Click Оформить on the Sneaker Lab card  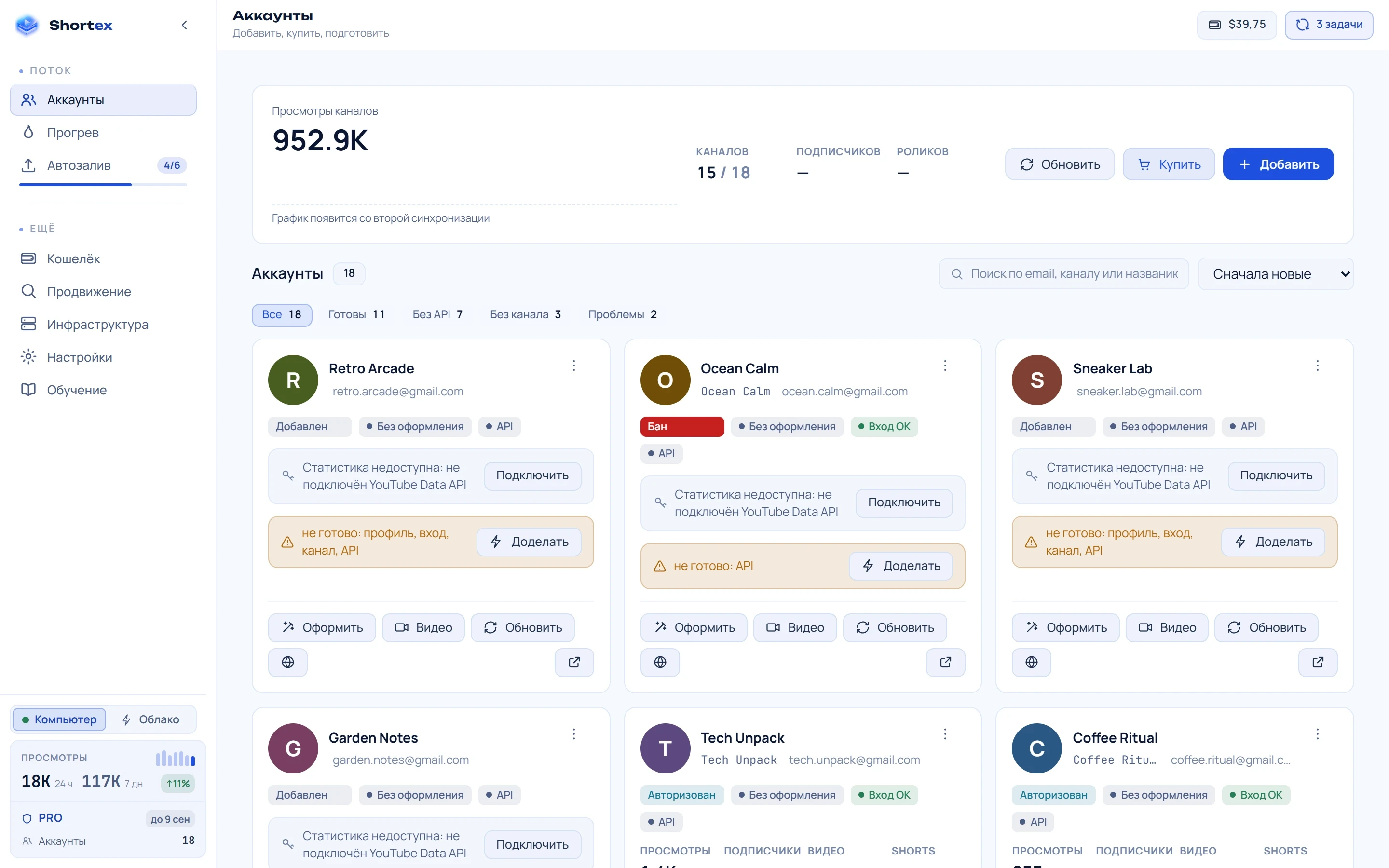coord(1065,628)
